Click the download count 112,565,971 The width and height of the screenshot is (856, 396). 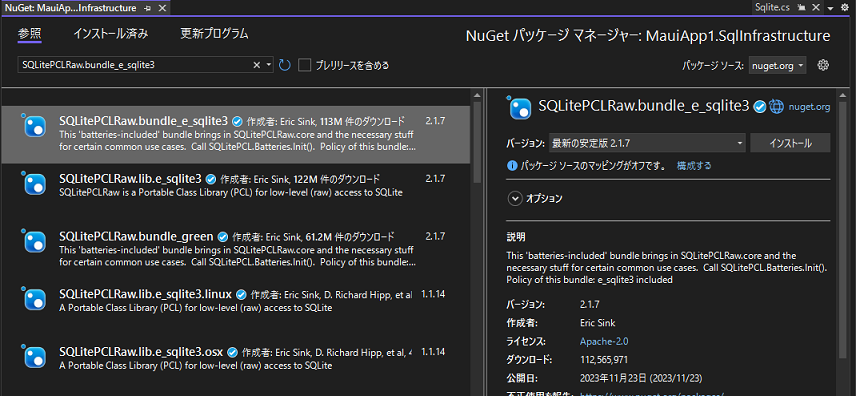pyautogui.click(x=604, y=359)
